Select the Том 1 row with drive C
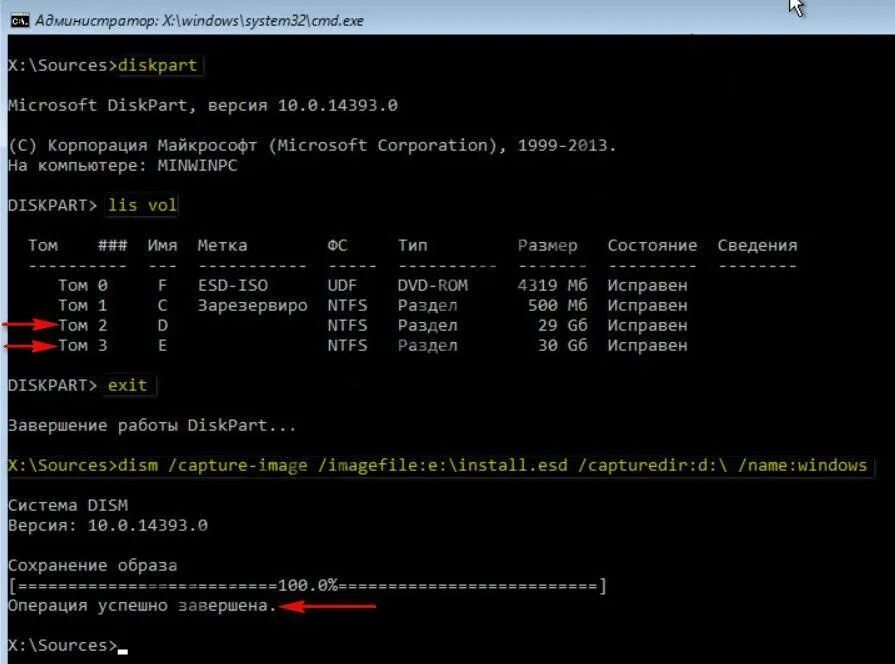The width and height of the screenshot is (895, 664). tap(300, 305)
